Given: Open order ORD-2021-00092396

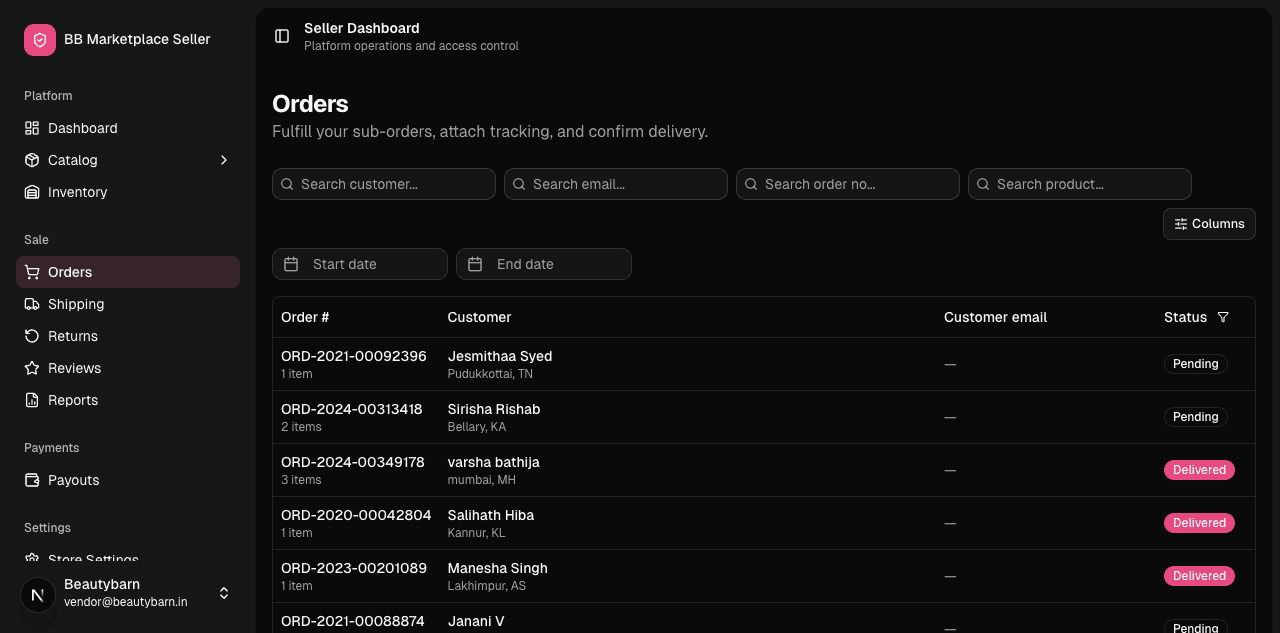Looking at the screenshot, I should click(x=354, y=356).
